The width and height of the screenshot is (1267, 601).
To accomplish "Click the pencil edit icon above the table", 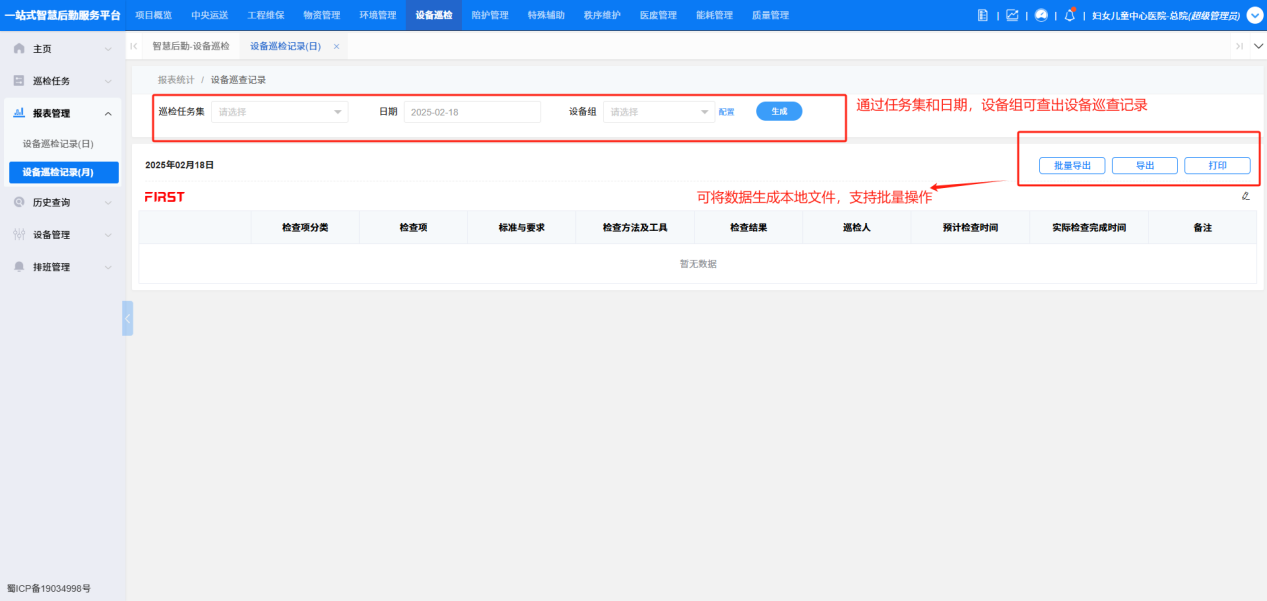I will [1245, 196].
